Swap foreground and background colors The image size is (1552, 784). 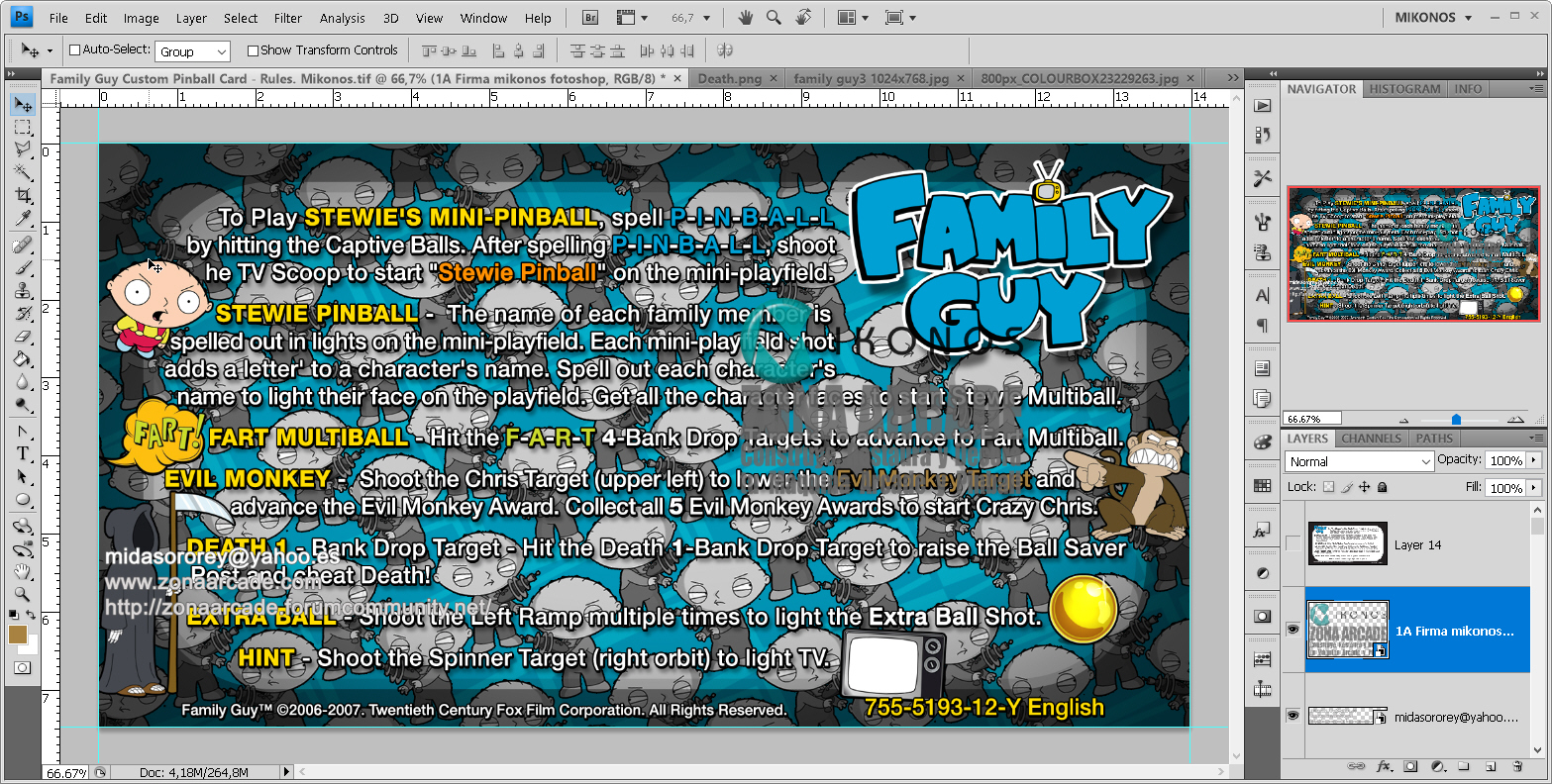click(x=32, y=616)
